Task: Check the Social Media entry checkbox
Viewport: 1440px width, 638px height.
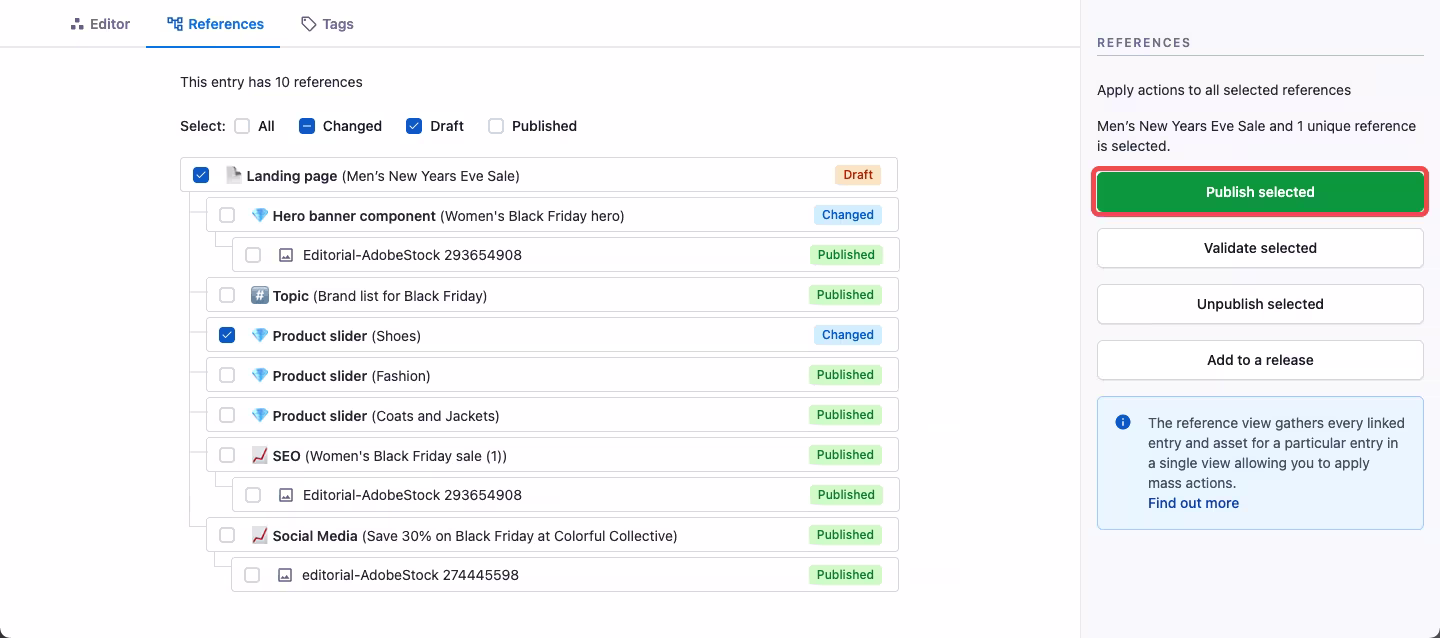Action: coord(227,535)
